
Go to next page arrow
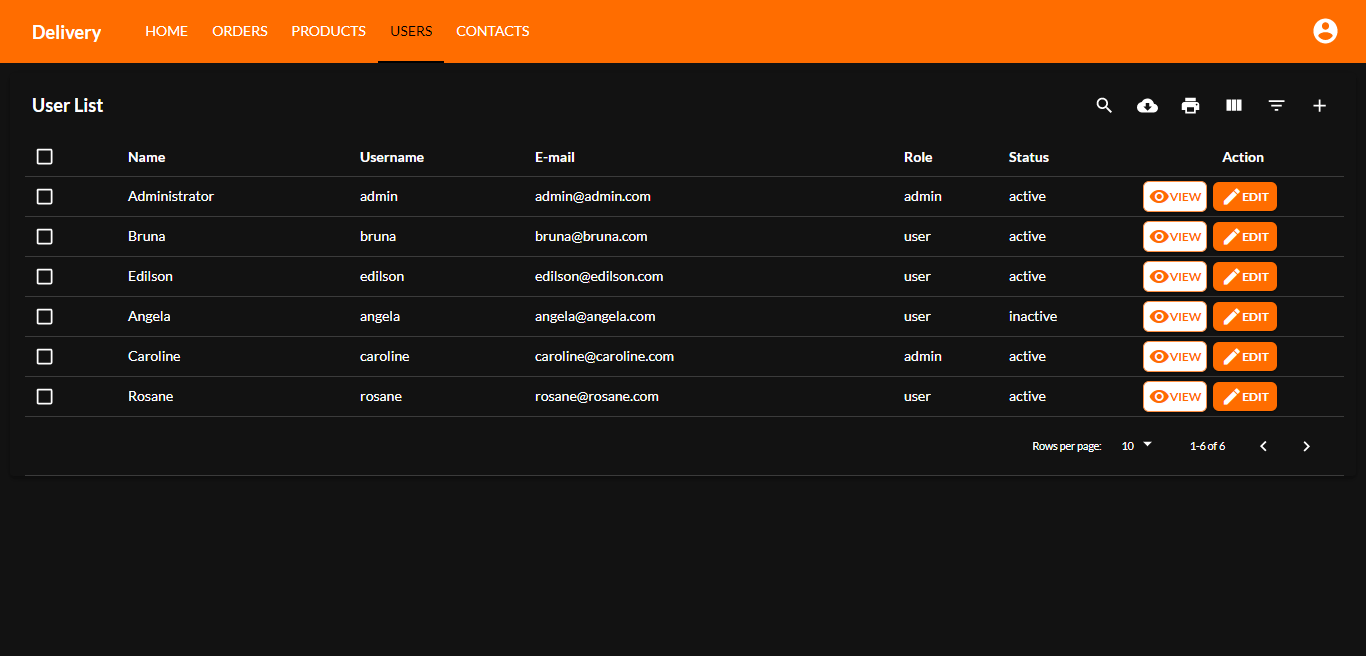point(1306,446)
